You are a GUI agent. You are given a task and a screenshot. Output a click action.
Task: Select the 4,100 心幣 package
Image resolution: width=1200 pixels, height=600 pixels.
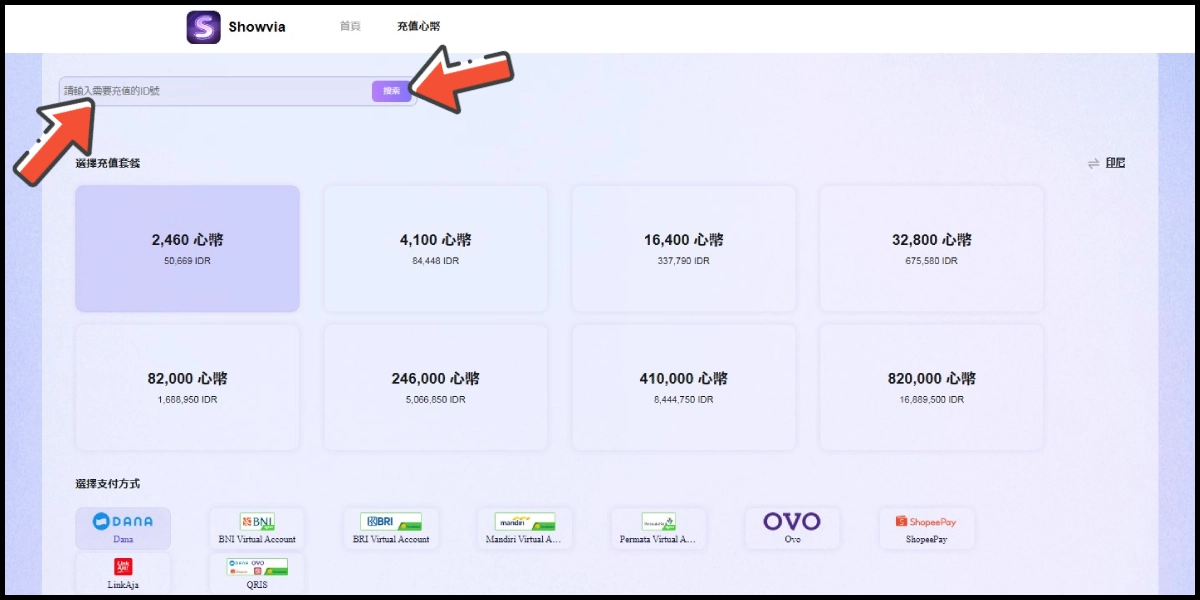tap(436, 248)
